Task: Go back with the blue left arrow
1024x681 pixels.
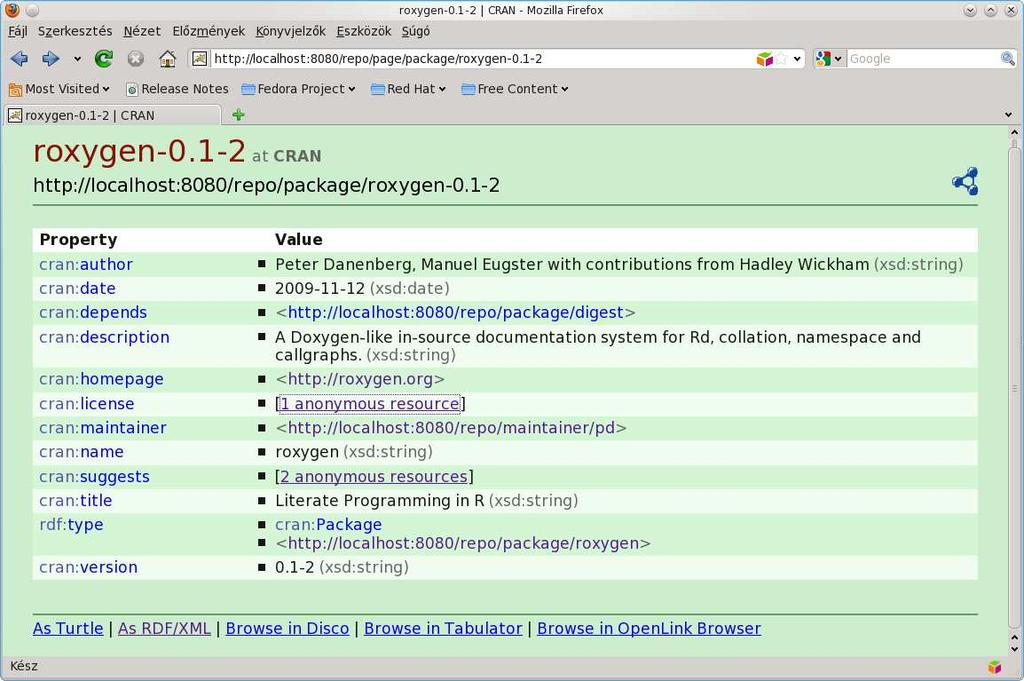Action: (x=19, y=59)
